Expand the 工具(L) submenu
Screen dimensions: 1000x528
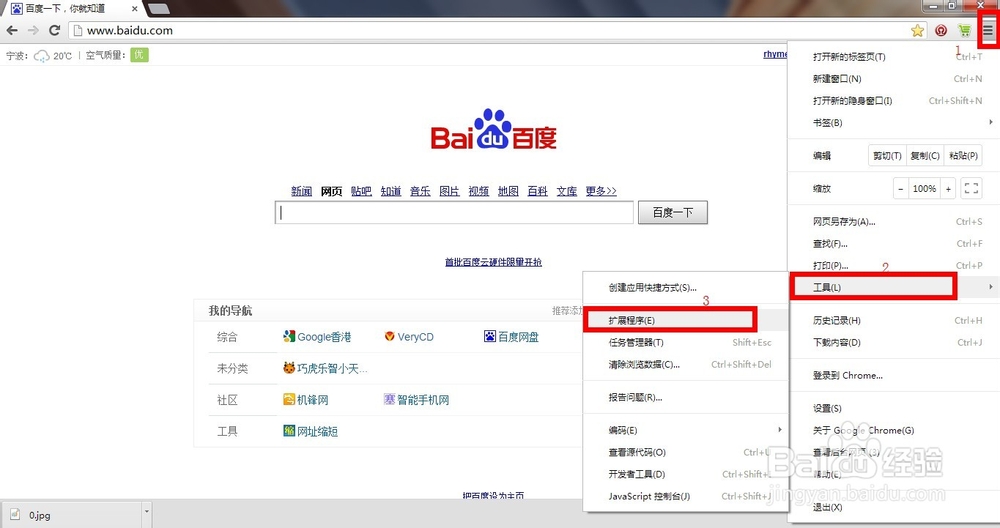coord(893,287)
